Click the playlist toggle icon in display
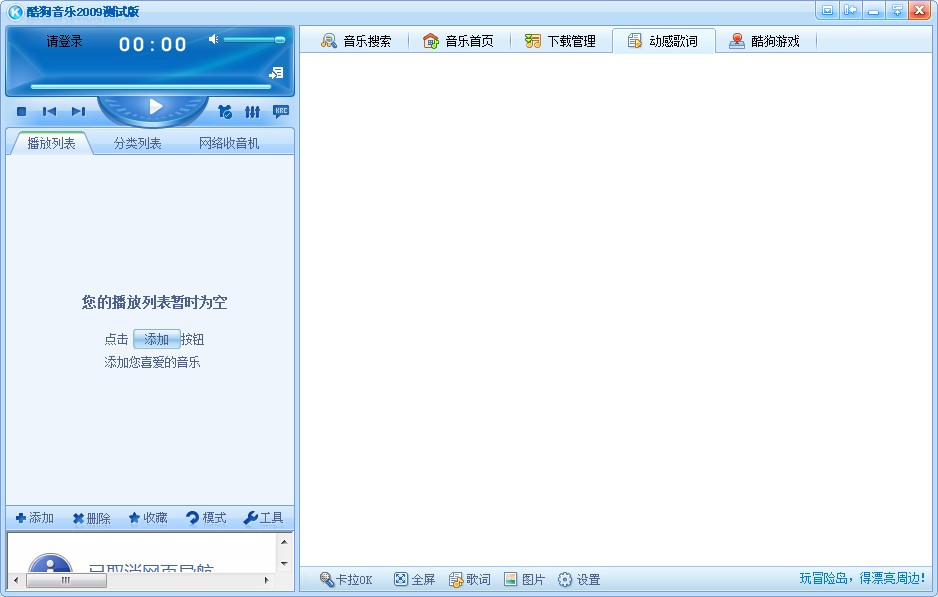 [x=276, y=73]
